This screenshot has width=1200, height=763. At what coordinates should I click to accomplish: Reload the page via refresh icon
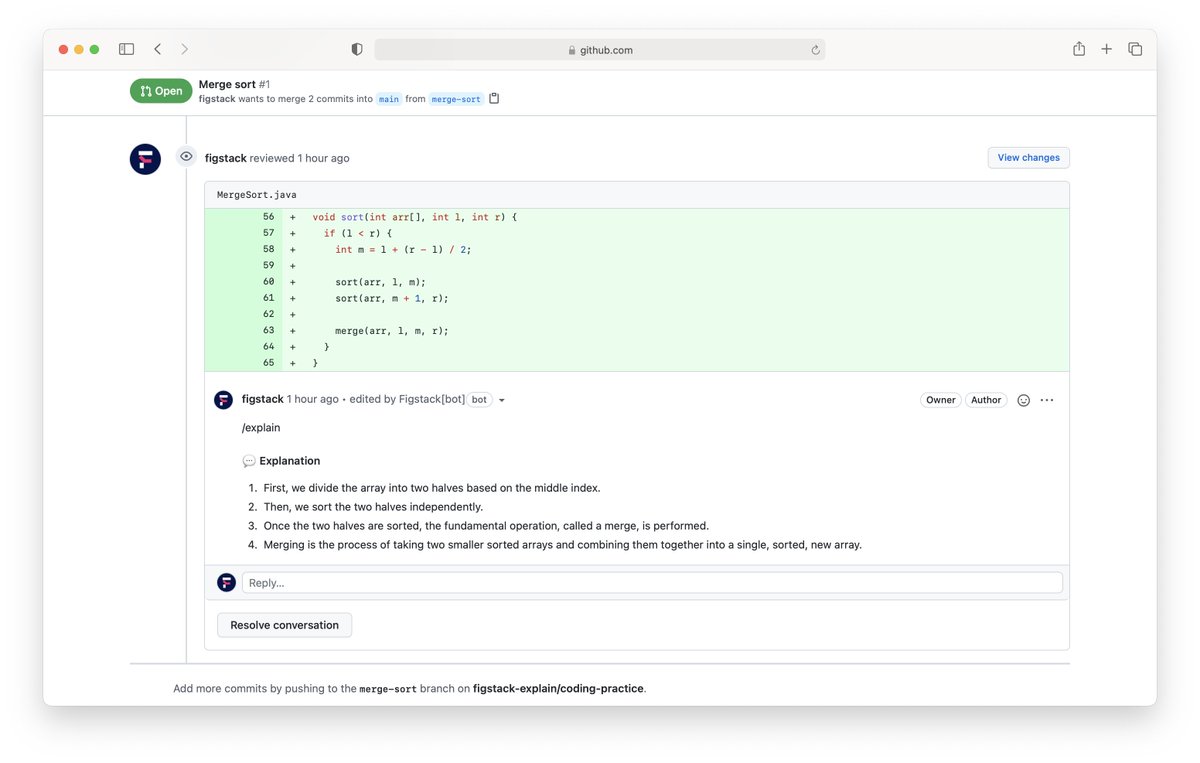(815, 50)
